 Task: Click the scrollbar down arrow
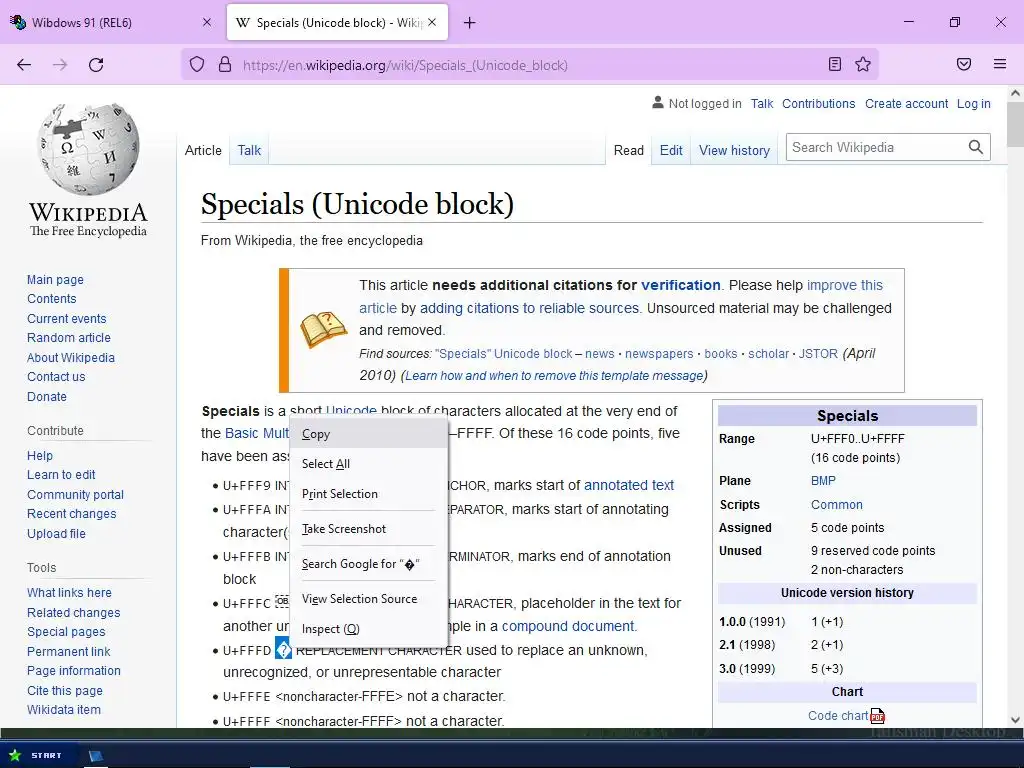click(1015, 720)
